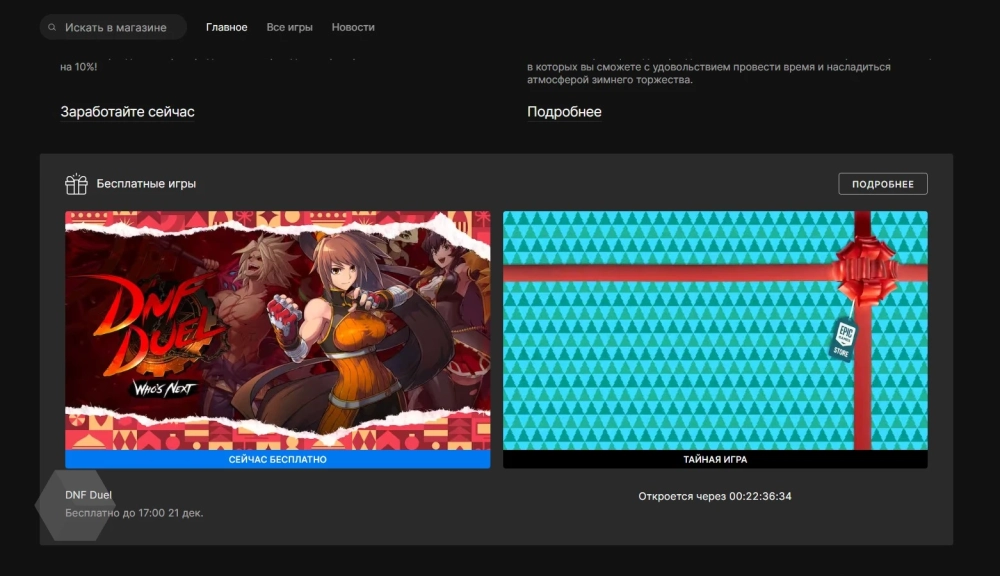The width and height of the screenshot is (1000, 576).
Task: Follow the Заработайте сейчас link
Action: click(x=127, y=112)
